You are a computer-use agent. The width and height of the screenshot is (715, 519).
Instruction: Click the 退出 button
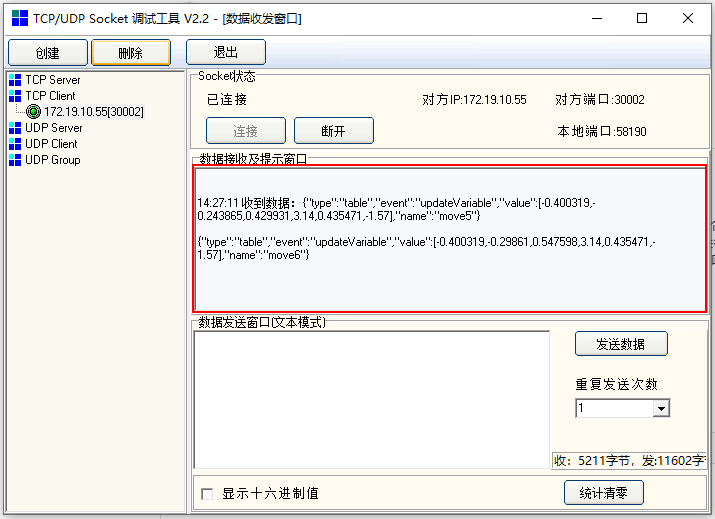coord(226,52)
